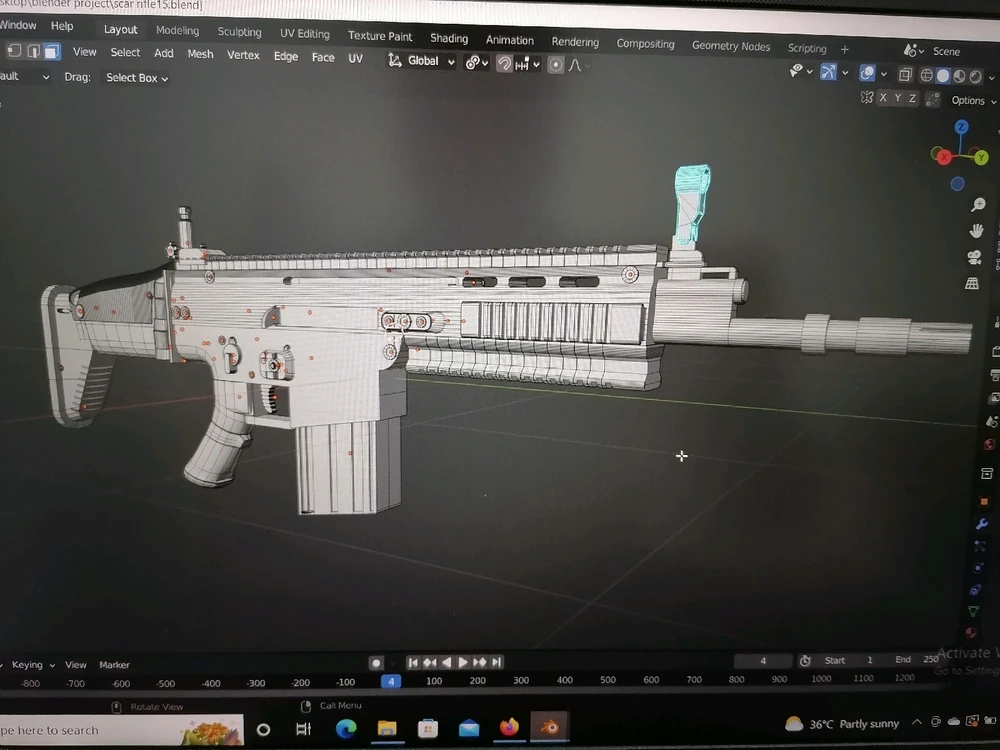Switch to the Sculpting workspace tab
Screen dimensions: 1000x750
[239, 32]
